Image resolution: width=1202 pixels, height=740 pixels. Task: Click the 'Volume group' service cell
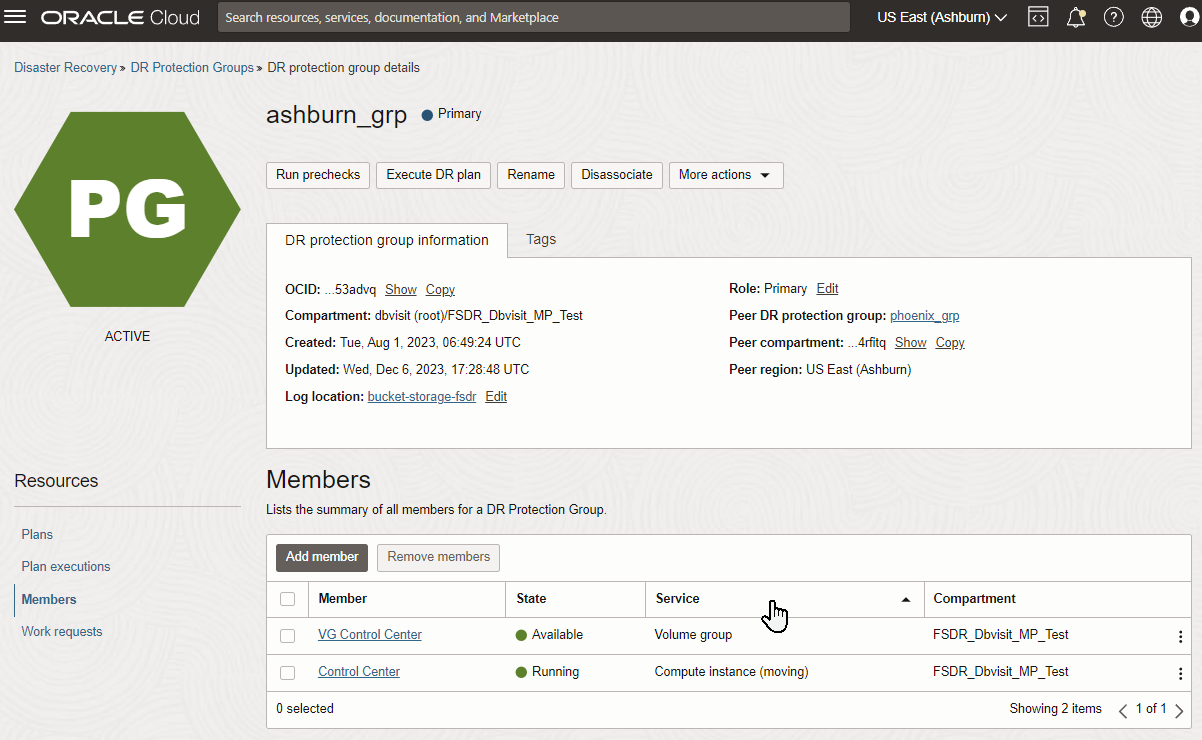click(694, 635)
